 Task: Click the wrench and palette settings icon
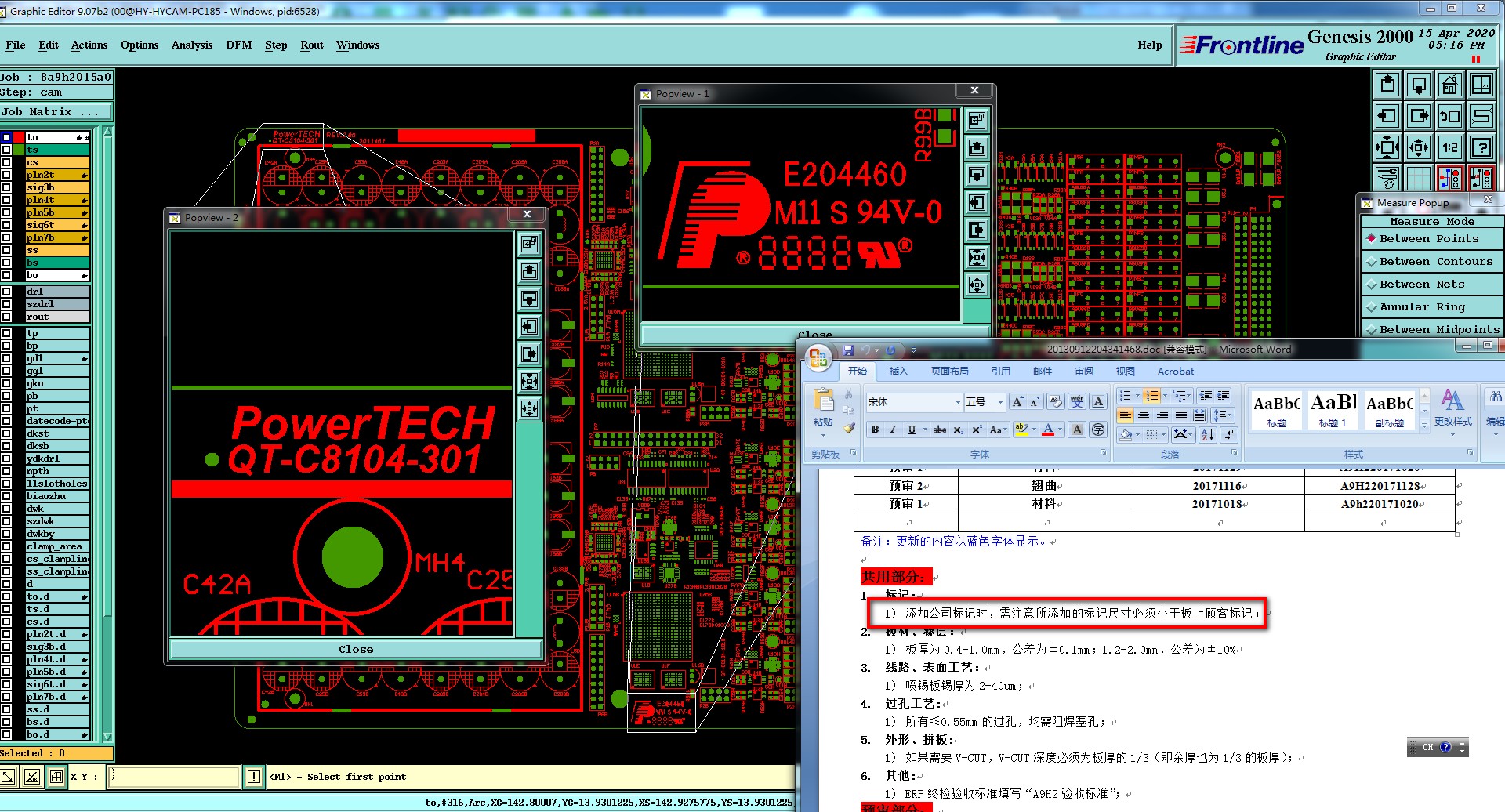point(1387,179)
